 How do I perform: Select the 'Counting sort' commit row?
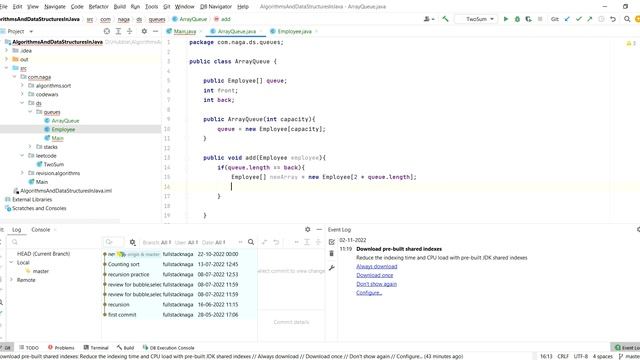(x=180, y=264)
